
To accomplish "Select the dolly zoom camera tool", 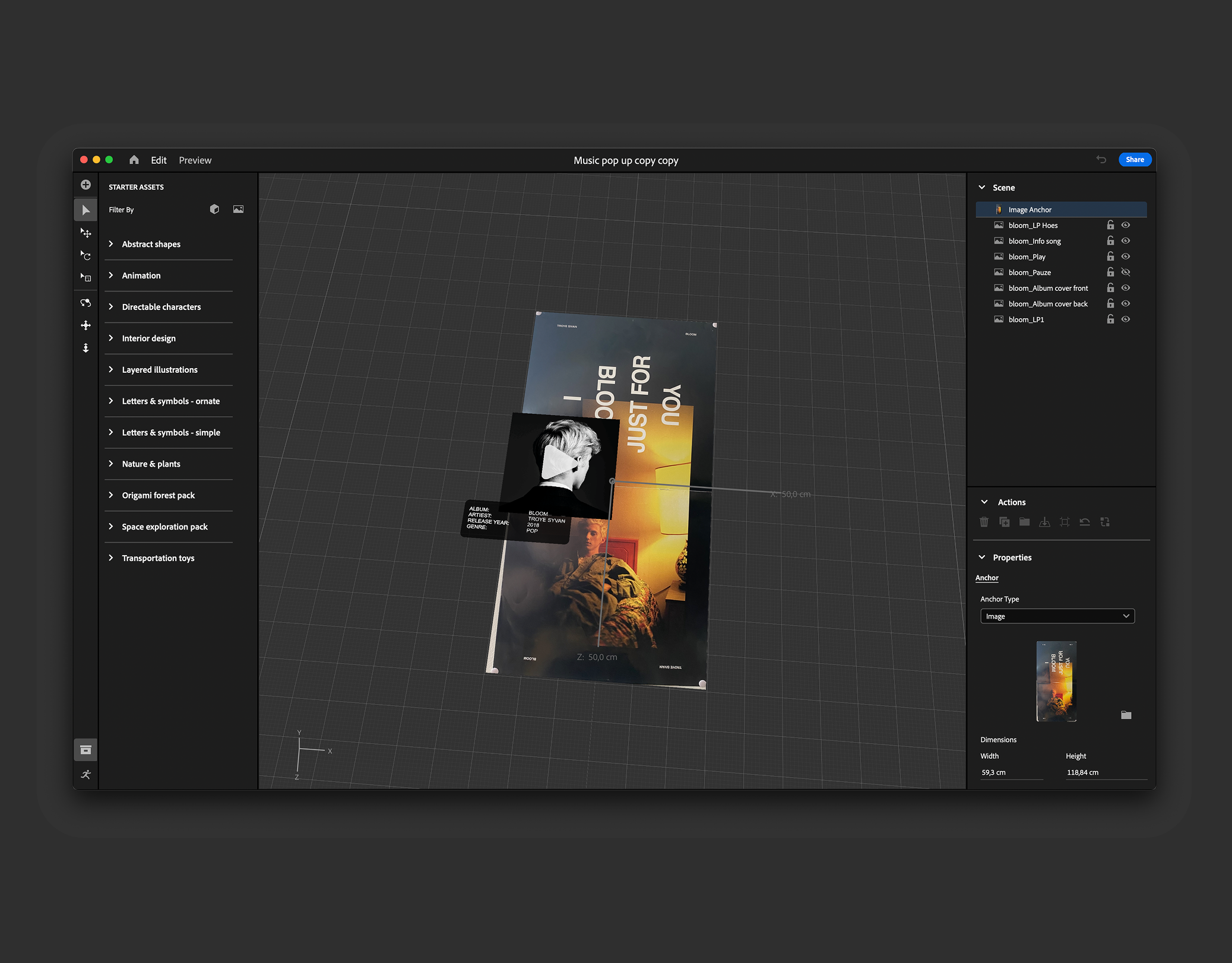I will [85, 348].
